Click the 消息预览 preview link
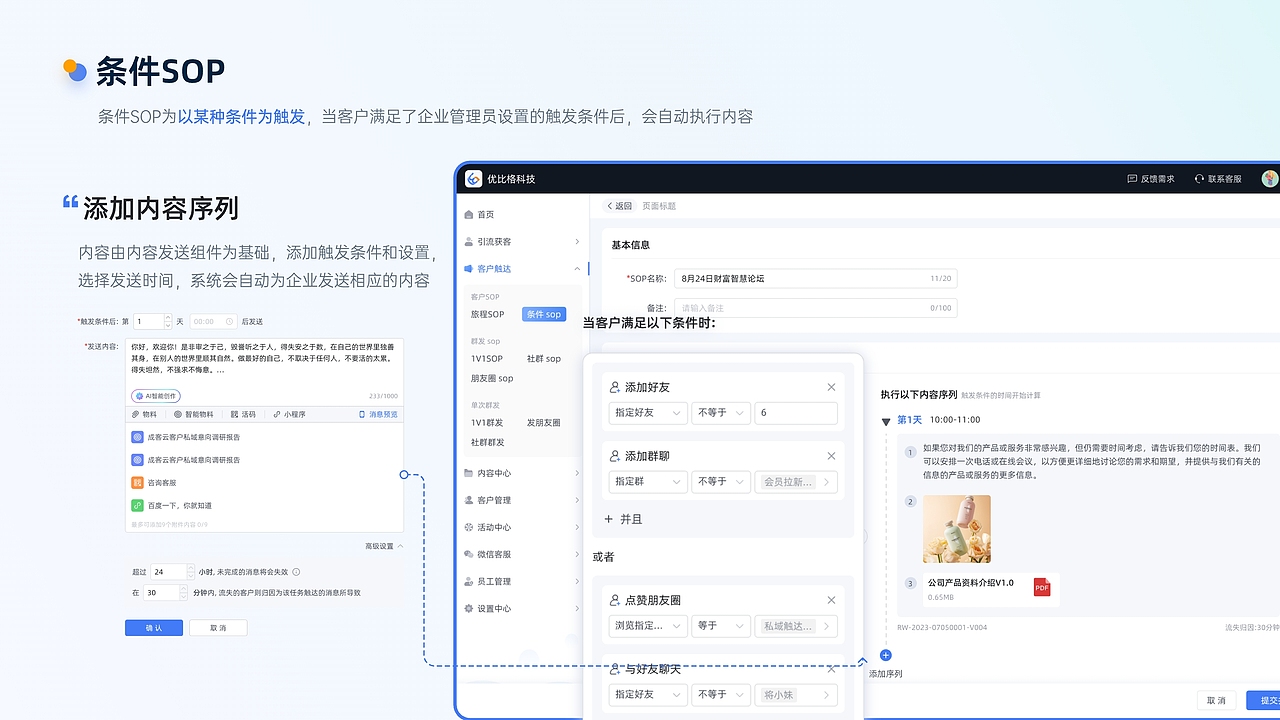This screenshot has width=1280, height=720. (x=378, y=414)
